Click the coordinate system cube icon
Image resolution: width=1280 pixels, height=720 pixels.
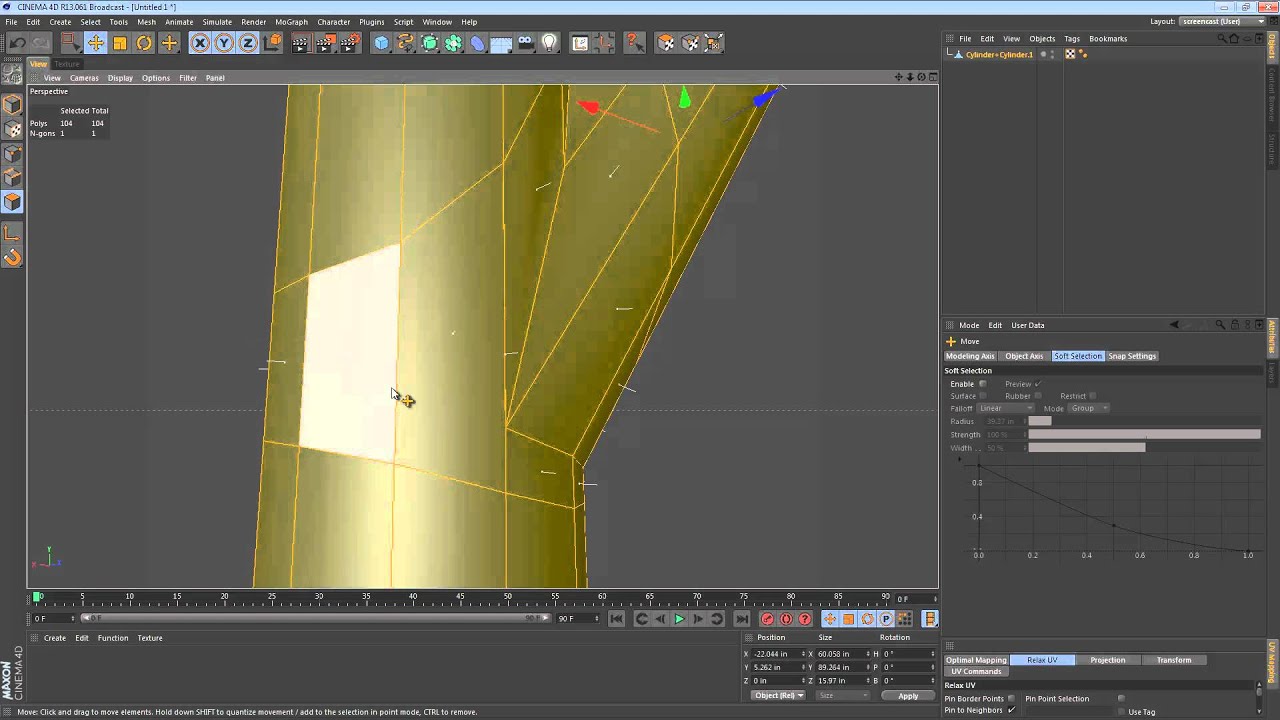tap(272, 43)
